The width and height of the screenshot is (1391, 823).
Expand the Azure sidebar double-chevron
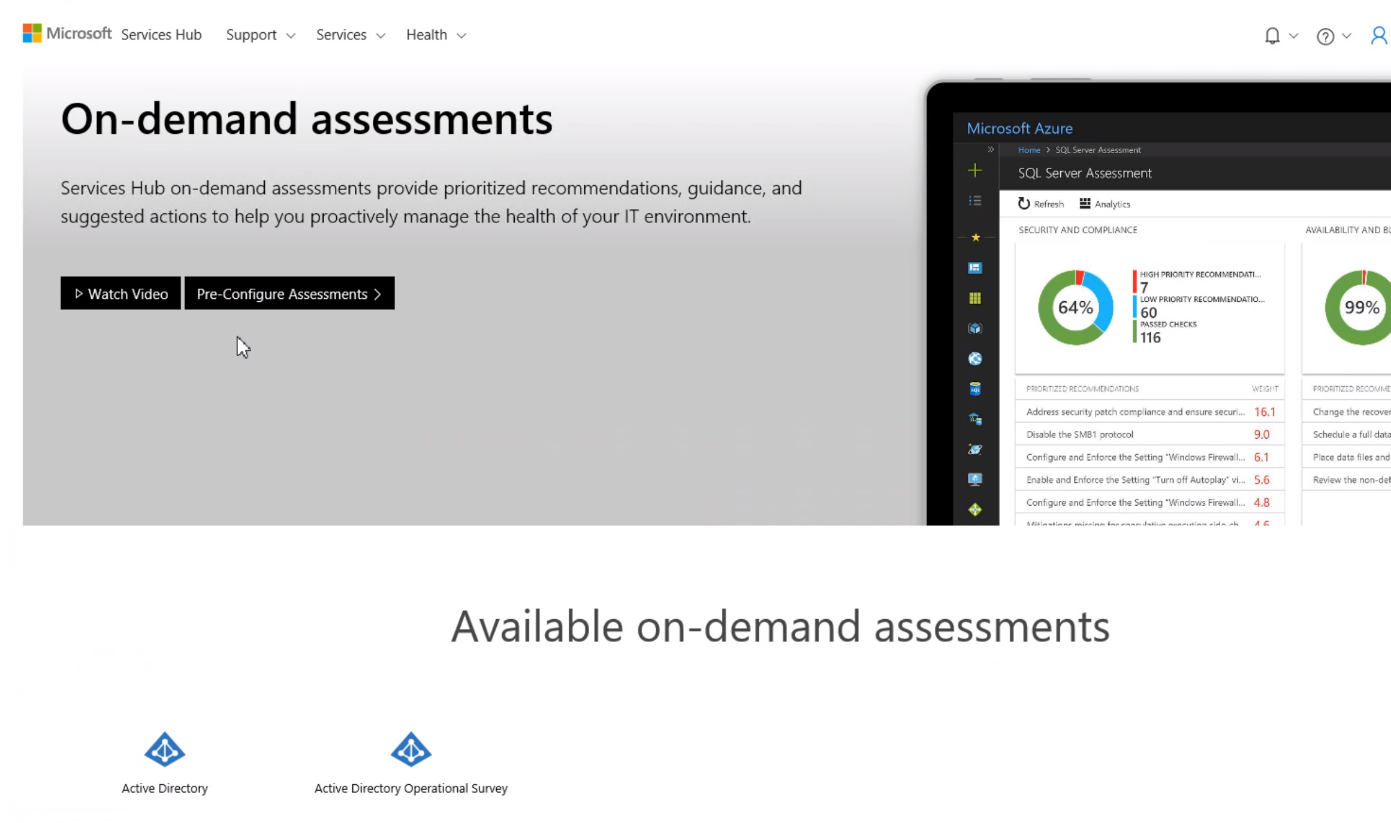(990, 149)
